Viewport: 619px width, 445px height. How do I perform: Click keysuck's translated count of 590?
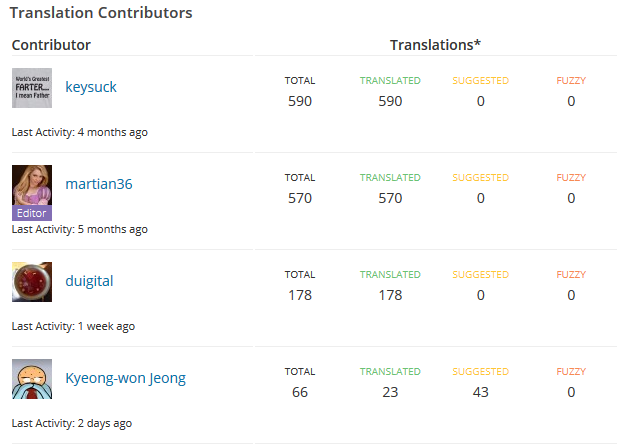(390, 101)
